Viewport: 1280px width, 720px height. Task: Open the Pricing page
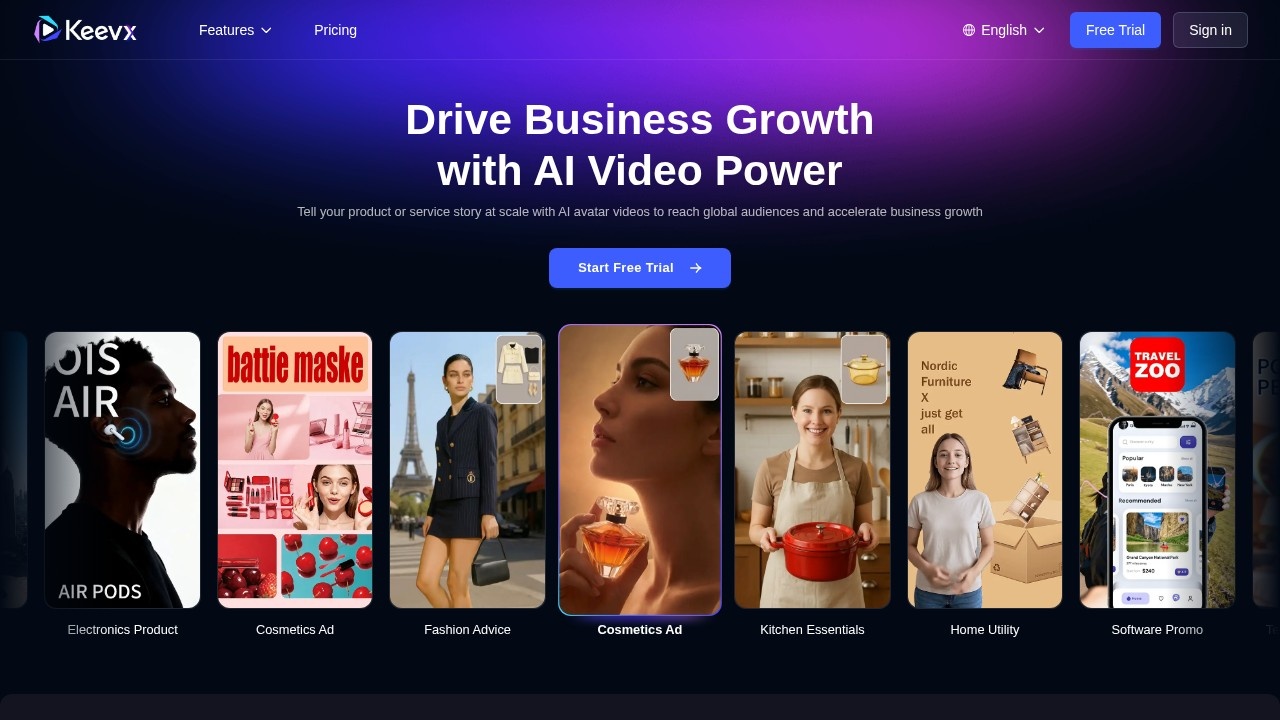(x=335, y=30)
